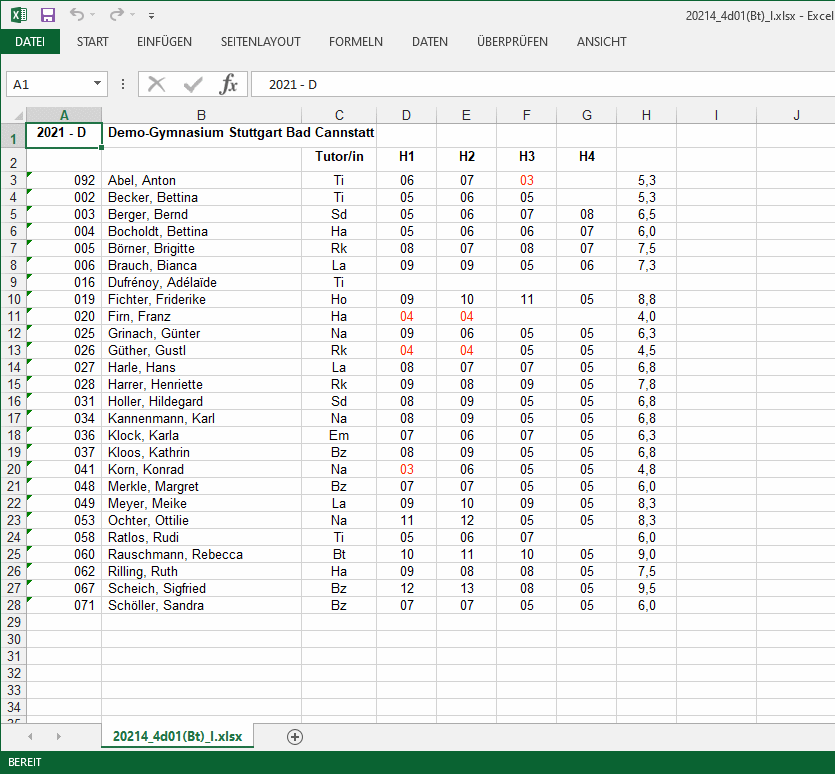Add a new sheet with plus icon
Viewport: 835px width, 774px height.
[294, 736]
